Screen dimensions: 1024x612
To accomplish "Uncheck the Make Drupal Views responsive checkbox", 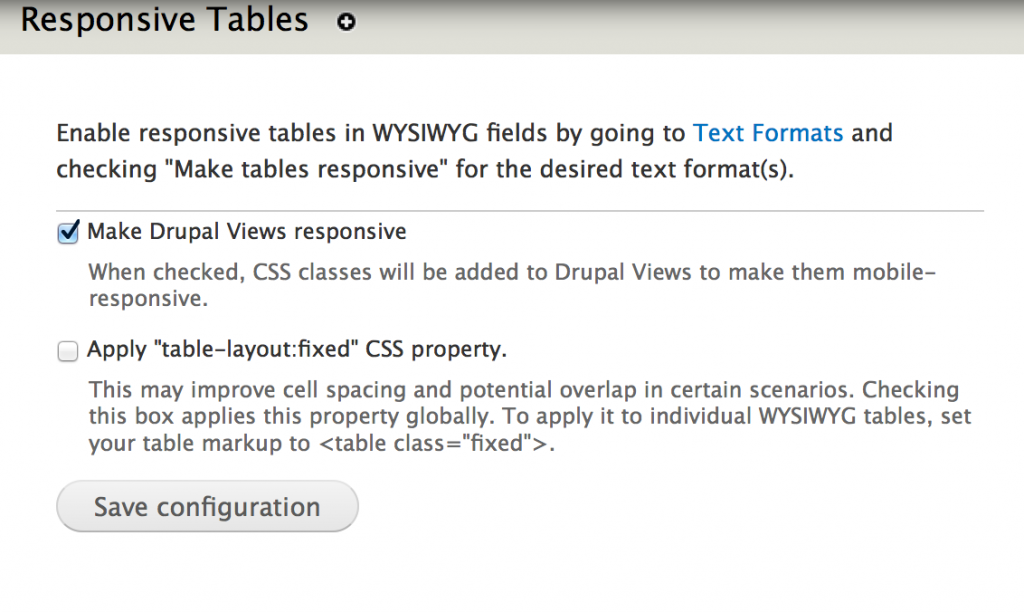I will pyautogui.click(x=68, y=233).
